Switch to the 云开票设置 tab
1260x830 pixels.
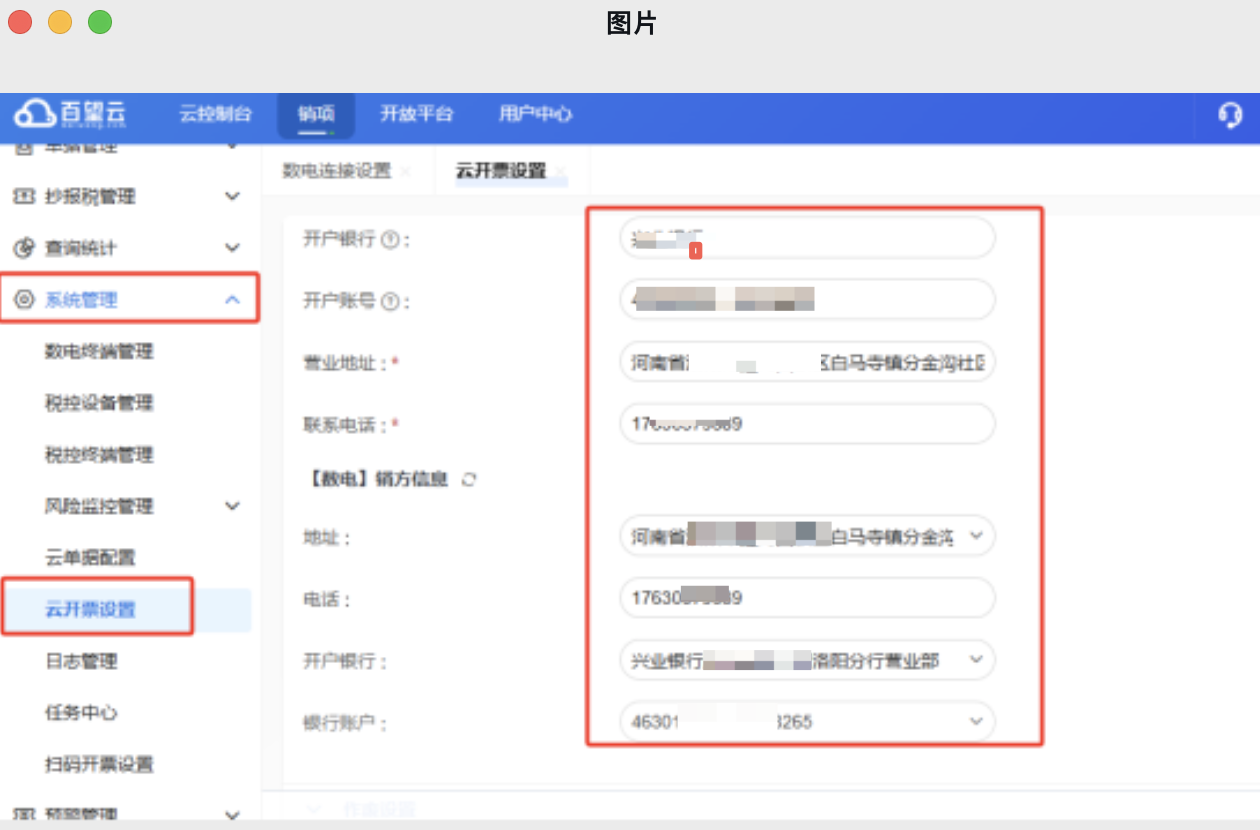pos(501,171)
